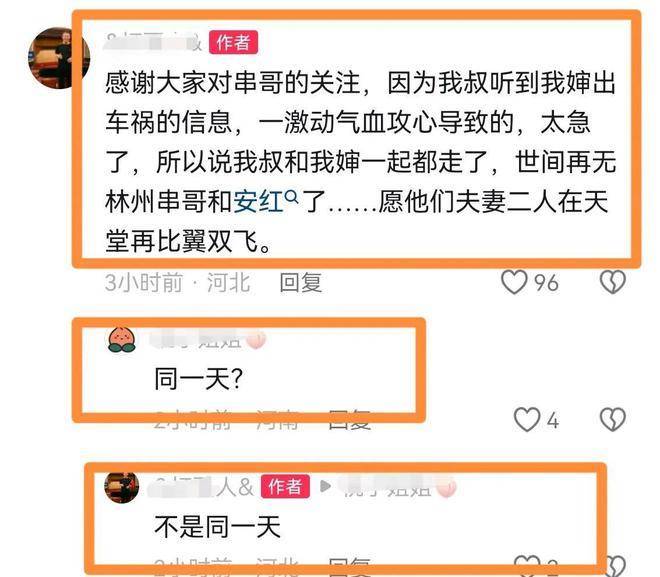Like the "不是同一天" author reply
The width and height of the screenshot is (660, 577).
coord(527,565)
